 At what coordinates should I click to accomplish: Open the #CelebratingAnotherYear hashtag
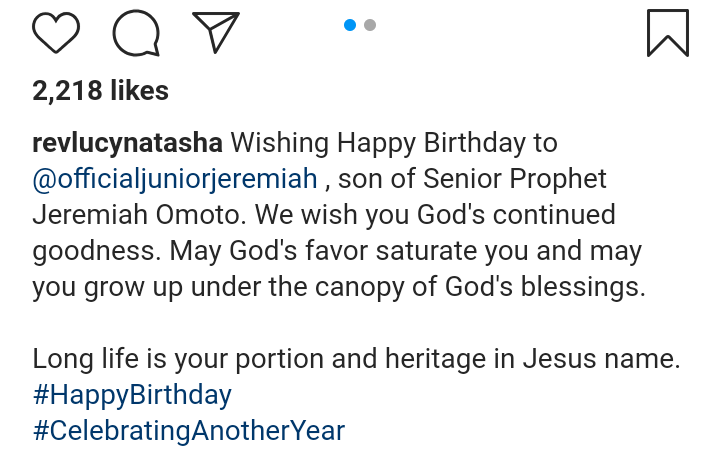pyautogui.click(x=189, y=431)
